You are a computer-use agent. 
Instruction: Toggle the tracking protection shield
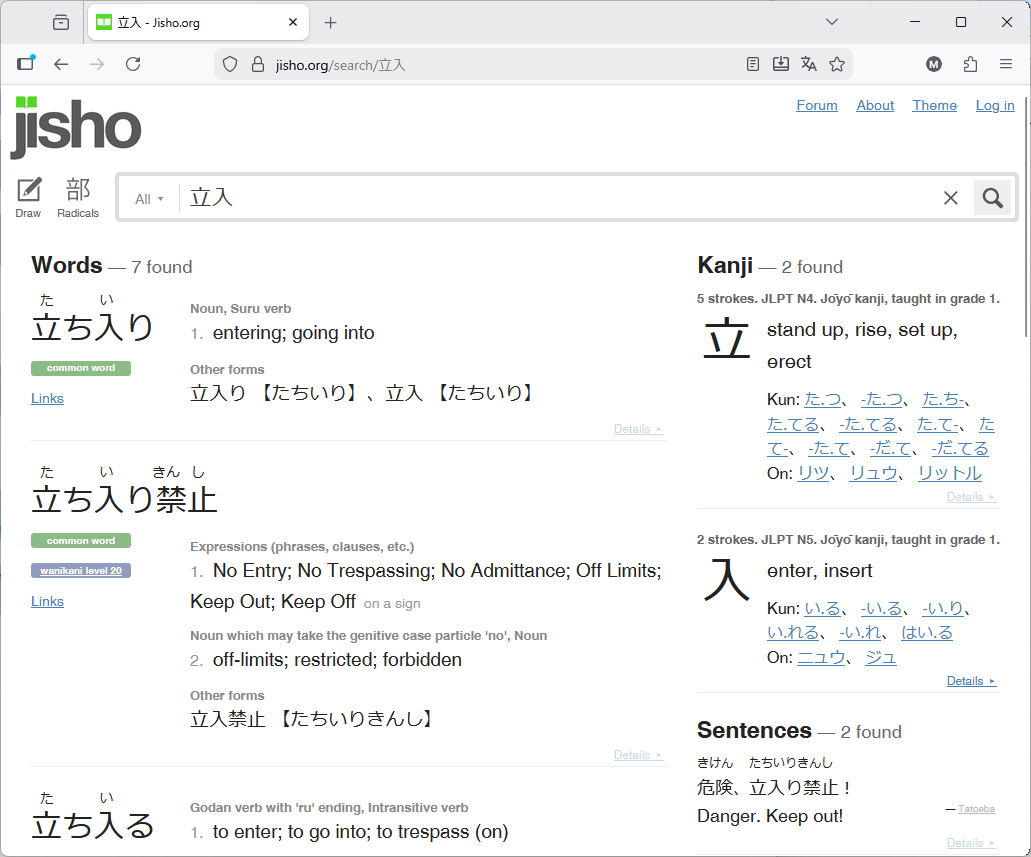229,63
